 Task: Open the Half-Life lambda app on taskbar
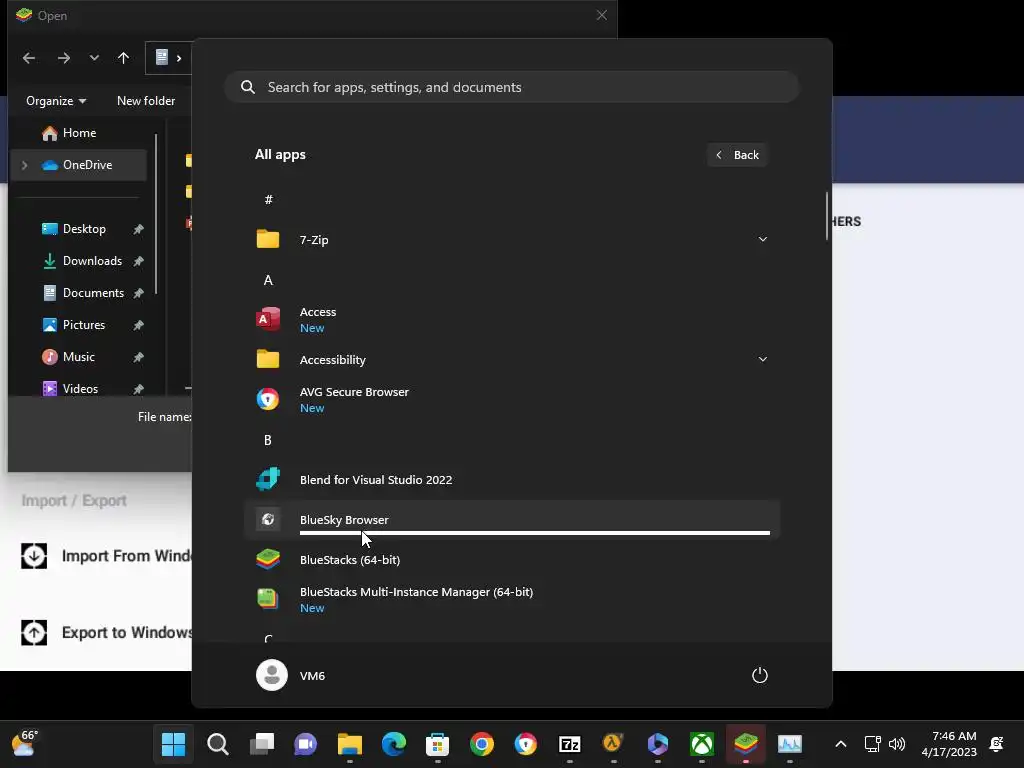point(613,744)
